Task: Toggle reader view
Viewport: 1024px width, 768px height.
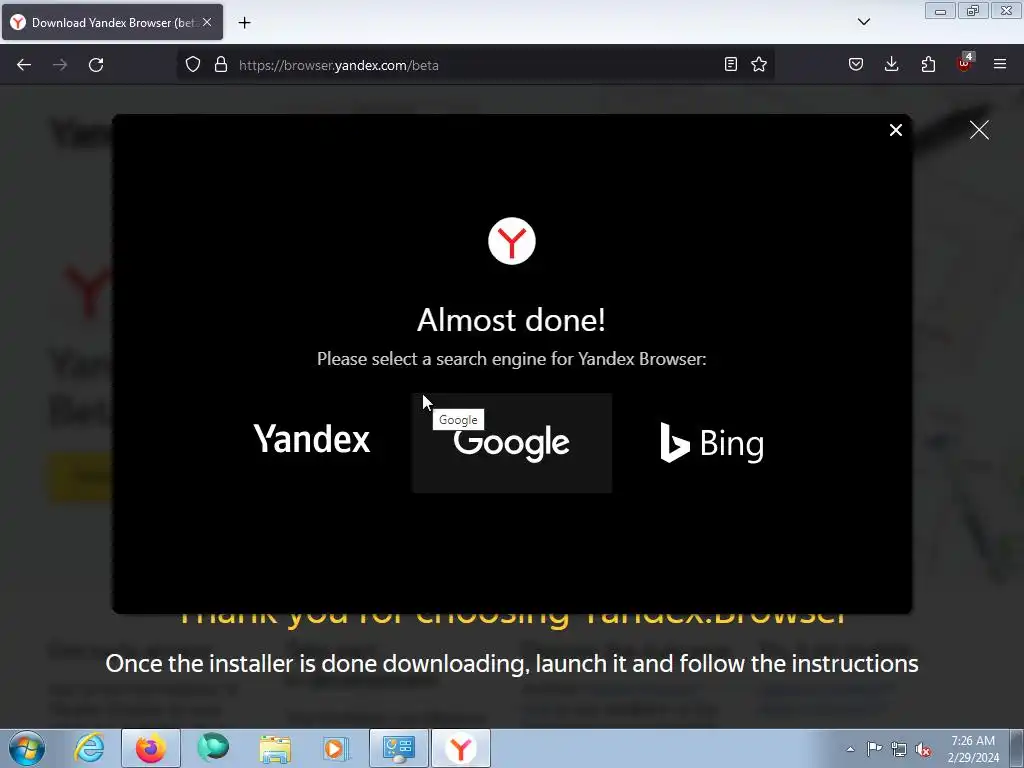Action: (731, 64)
